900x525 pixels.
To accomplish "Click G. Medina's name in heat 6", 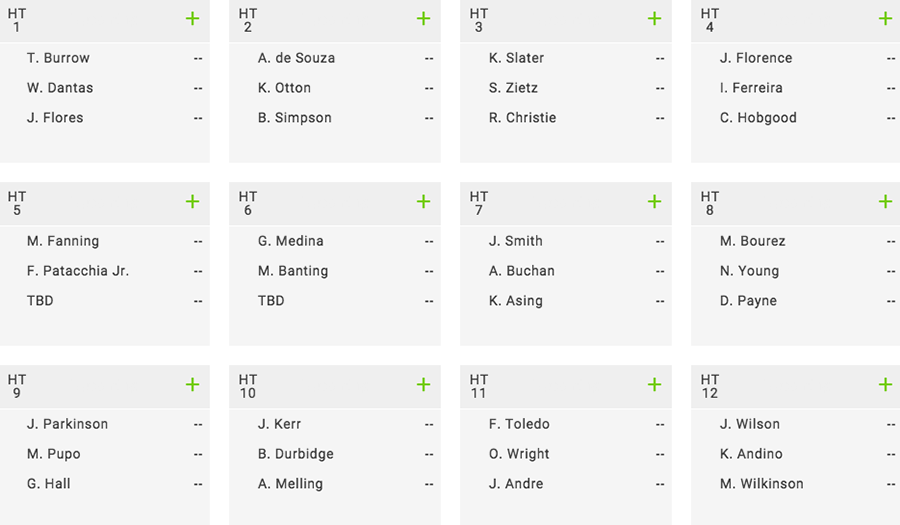I will pyautogui.click(x=290, y=241).
